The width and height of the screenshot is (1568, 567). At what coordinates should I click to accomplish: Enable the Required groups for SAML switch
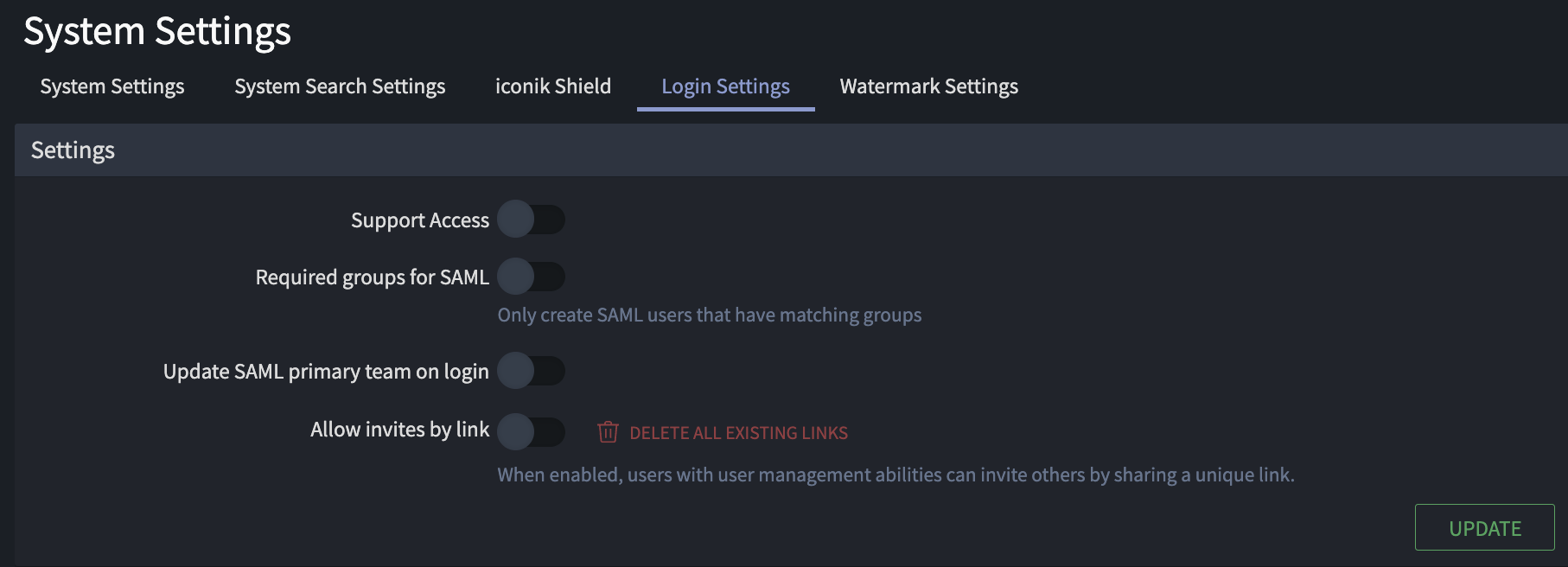[x=531, y=277]
